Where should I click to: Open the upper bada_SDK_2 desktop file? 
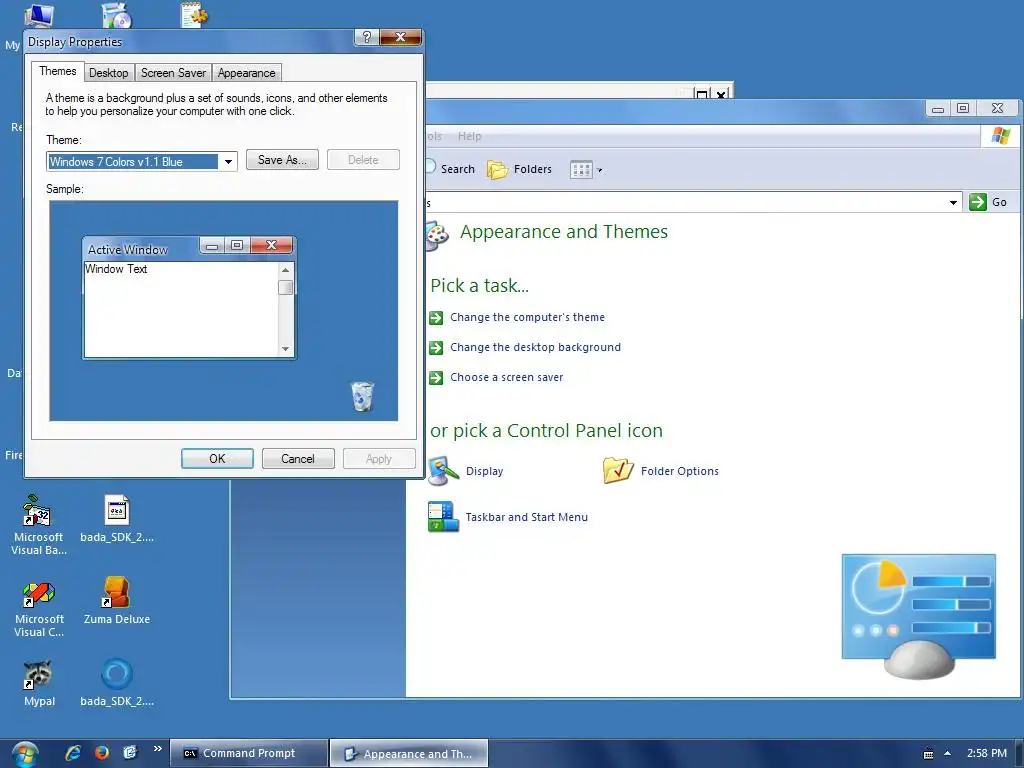(117, 519)
